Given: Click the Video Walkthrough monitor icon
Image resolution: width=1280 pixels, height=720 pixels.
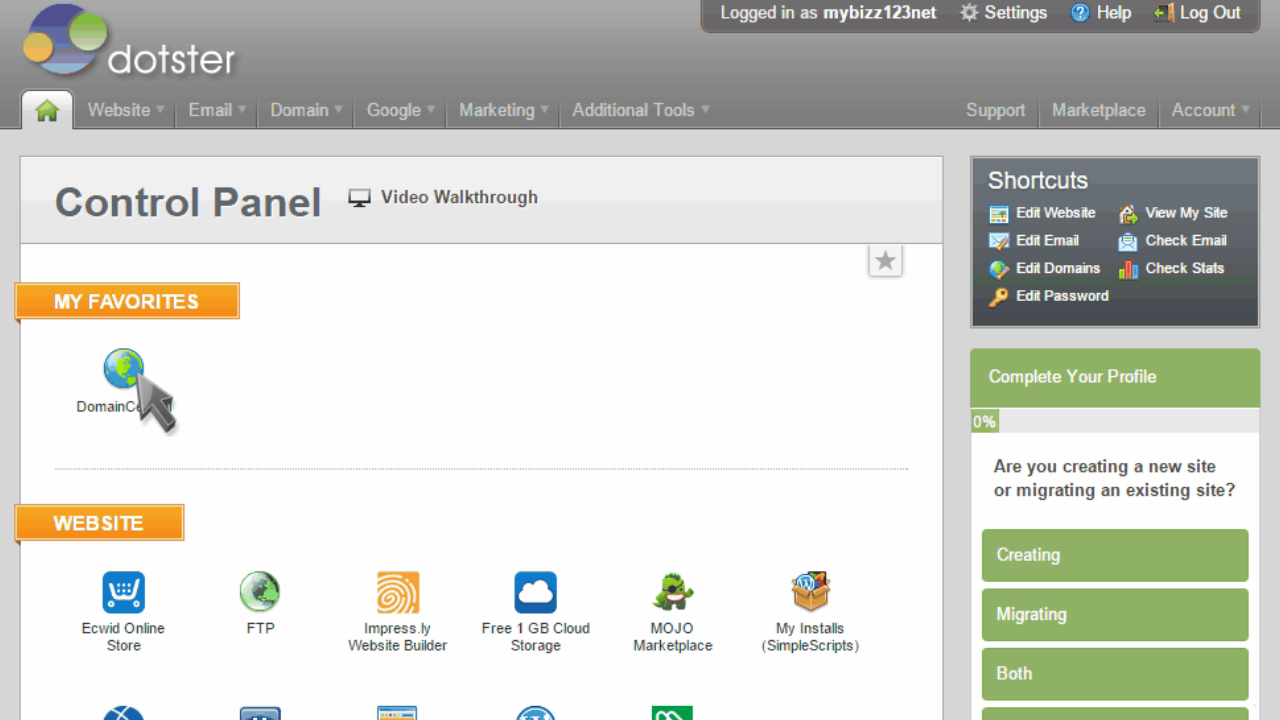Looking at the screenshot, I should [359, 198].
